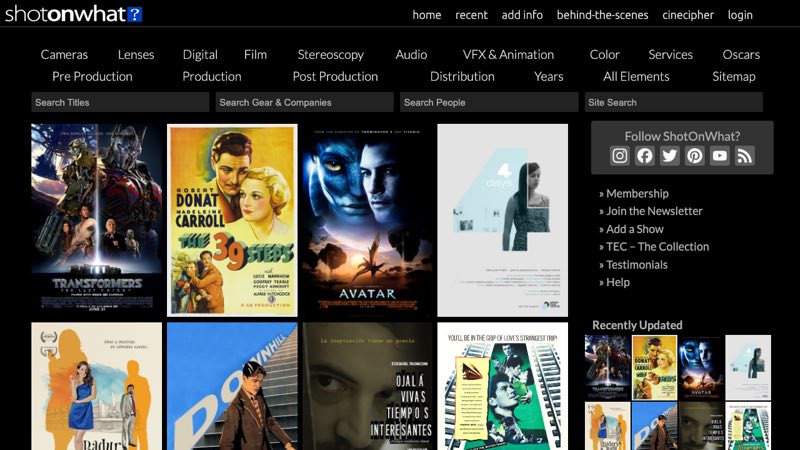This screenshot has height=450, width=800.
Task: Open the Film category
Action: coord(255,55)
